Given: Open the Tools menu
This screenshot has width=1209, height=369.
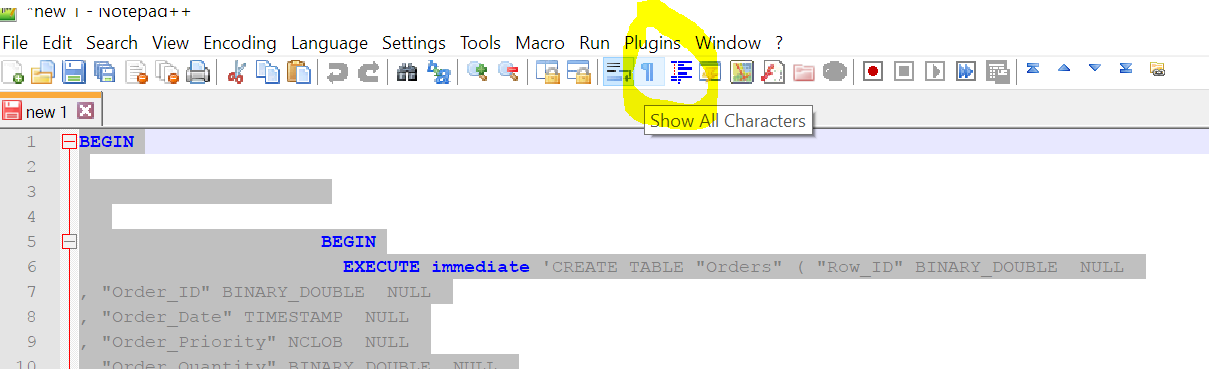Looking at the screenshot, I should point(481,43).
